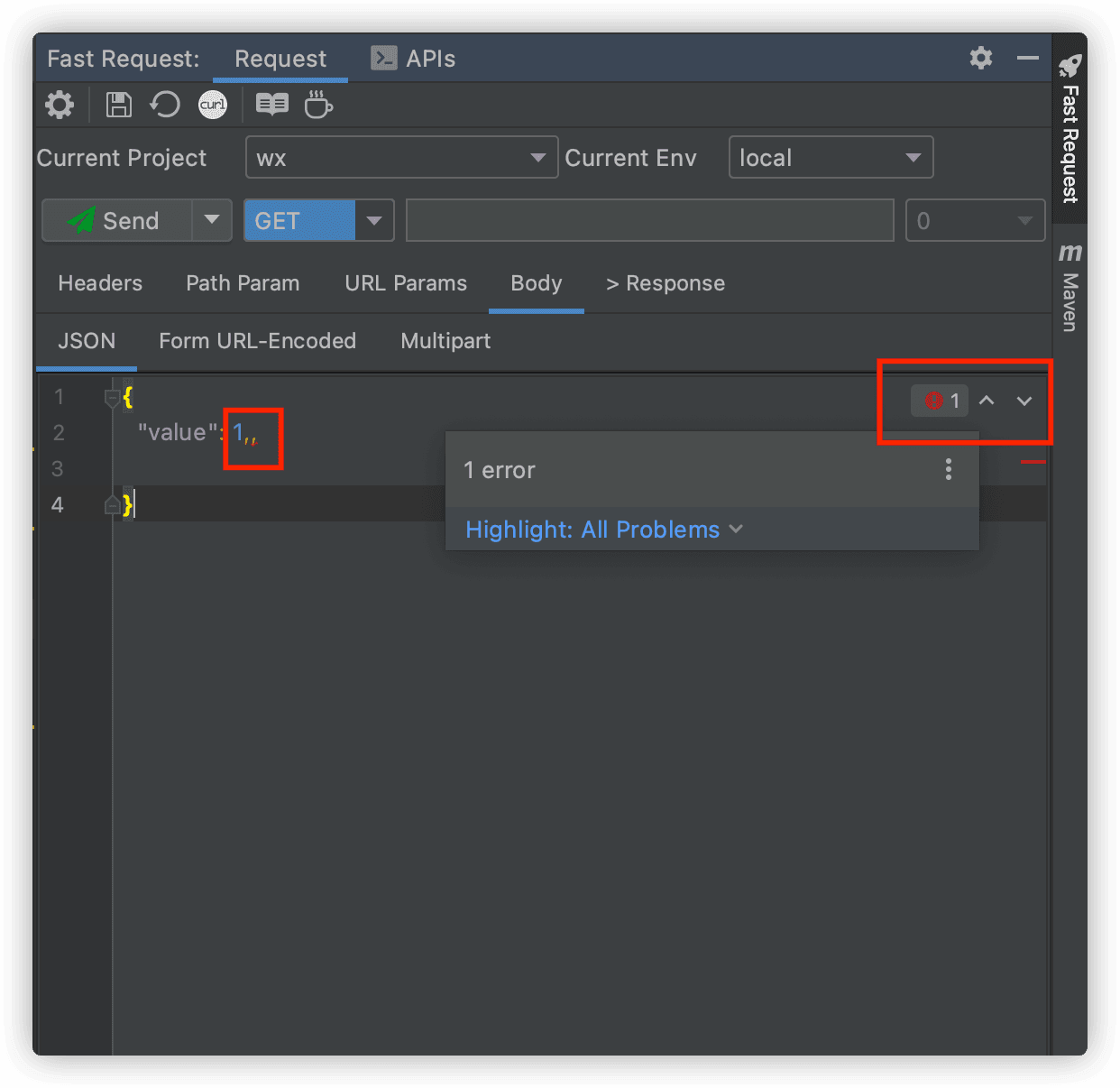
Task: Open panel options gear in header
Action: [x=980, y=58]
